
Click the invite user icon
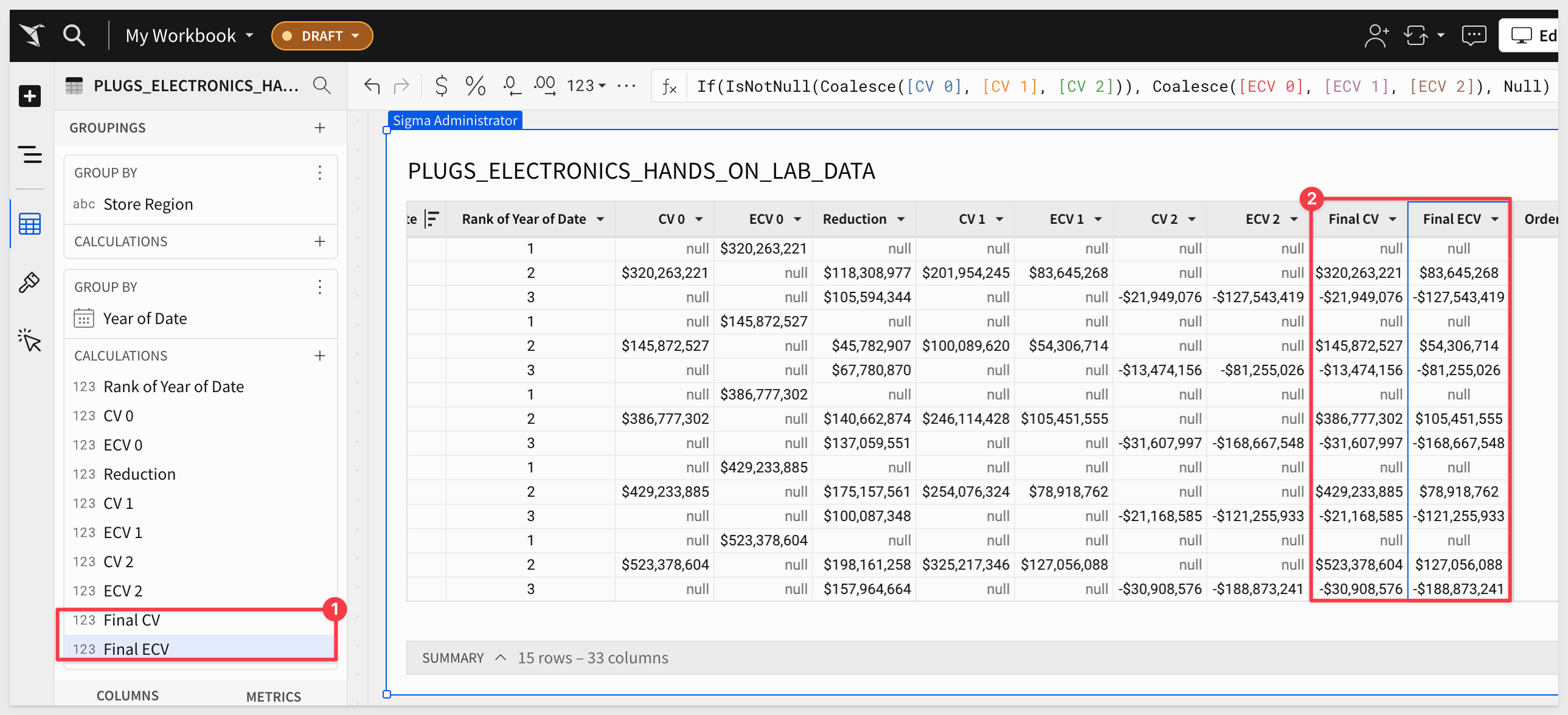click(1376, 35)
